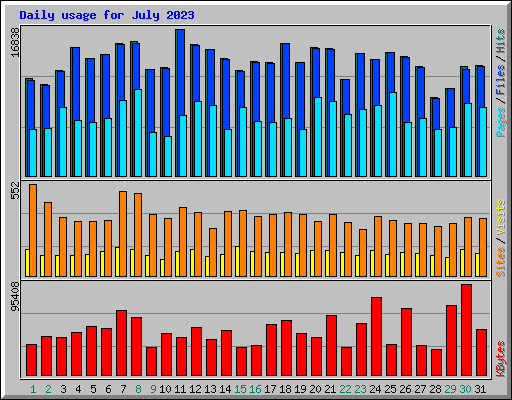Screen dimensions: 512x400
Task: Select the 95408 axis value of KBytes chart
Action: [15, 297]
